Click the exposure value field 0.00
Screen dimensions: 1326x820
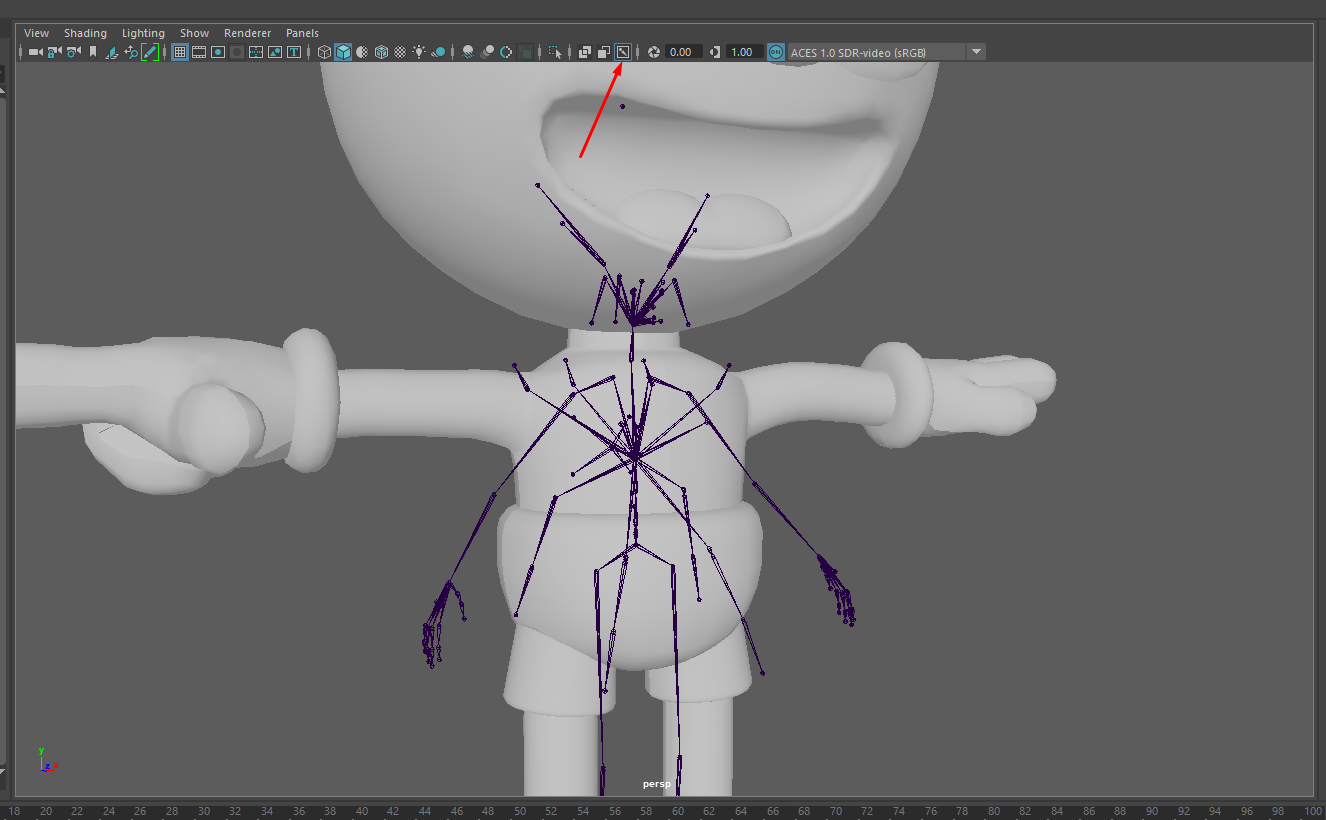point(683,52)
